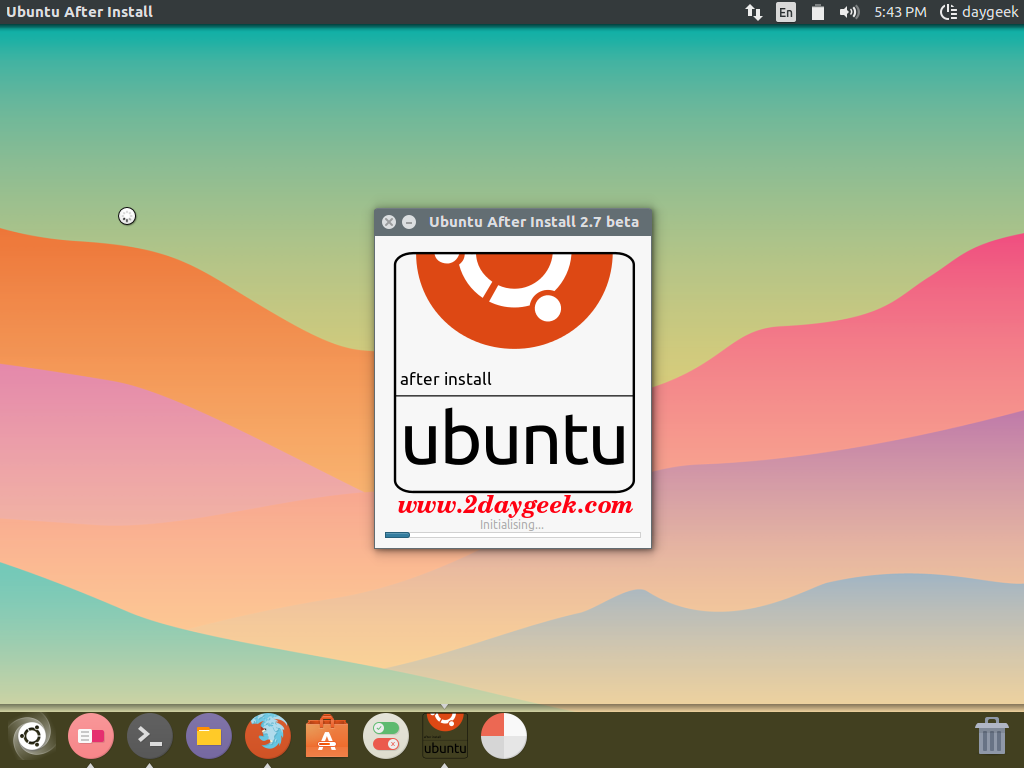1024x768 pixels.
Task: Click the 'Initialising...' status text
Action: tap(512, 524)
